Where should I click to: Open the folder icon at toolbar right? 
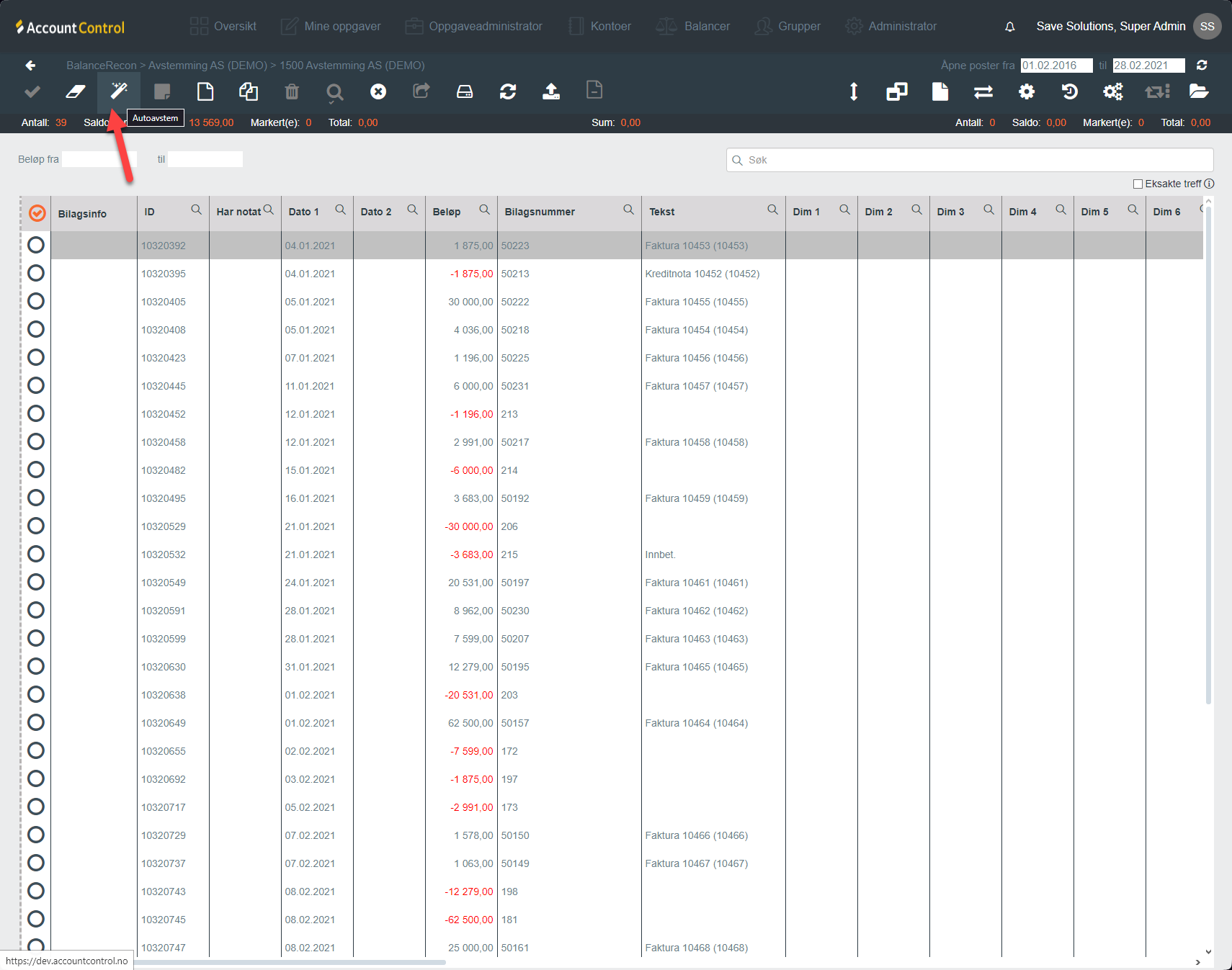point(1199,91)
